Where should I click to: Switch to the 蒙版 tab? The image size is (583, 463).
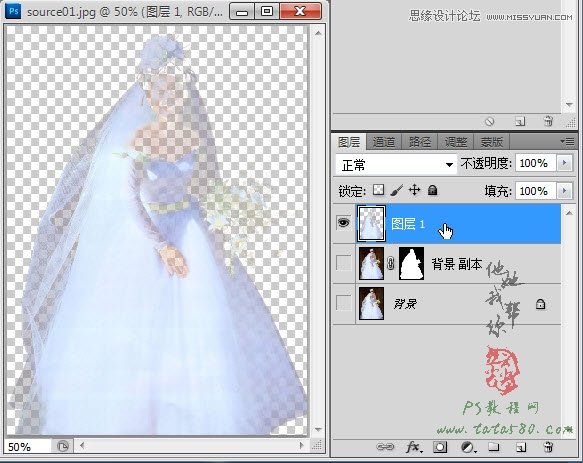(x=492, y=142)
